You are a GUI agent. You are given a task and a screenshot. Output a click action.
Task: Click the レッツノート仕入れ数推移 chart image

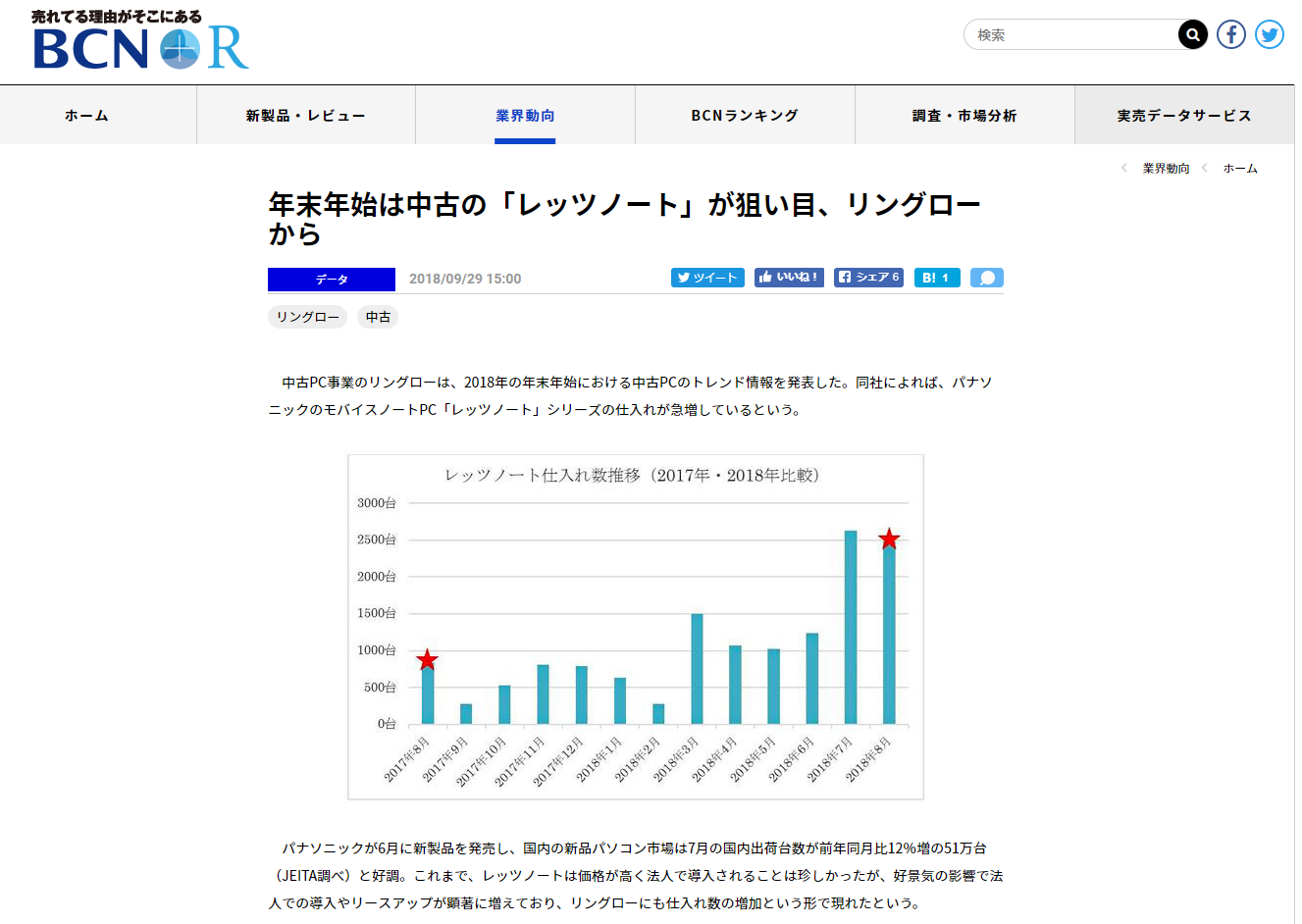(636, 627)
